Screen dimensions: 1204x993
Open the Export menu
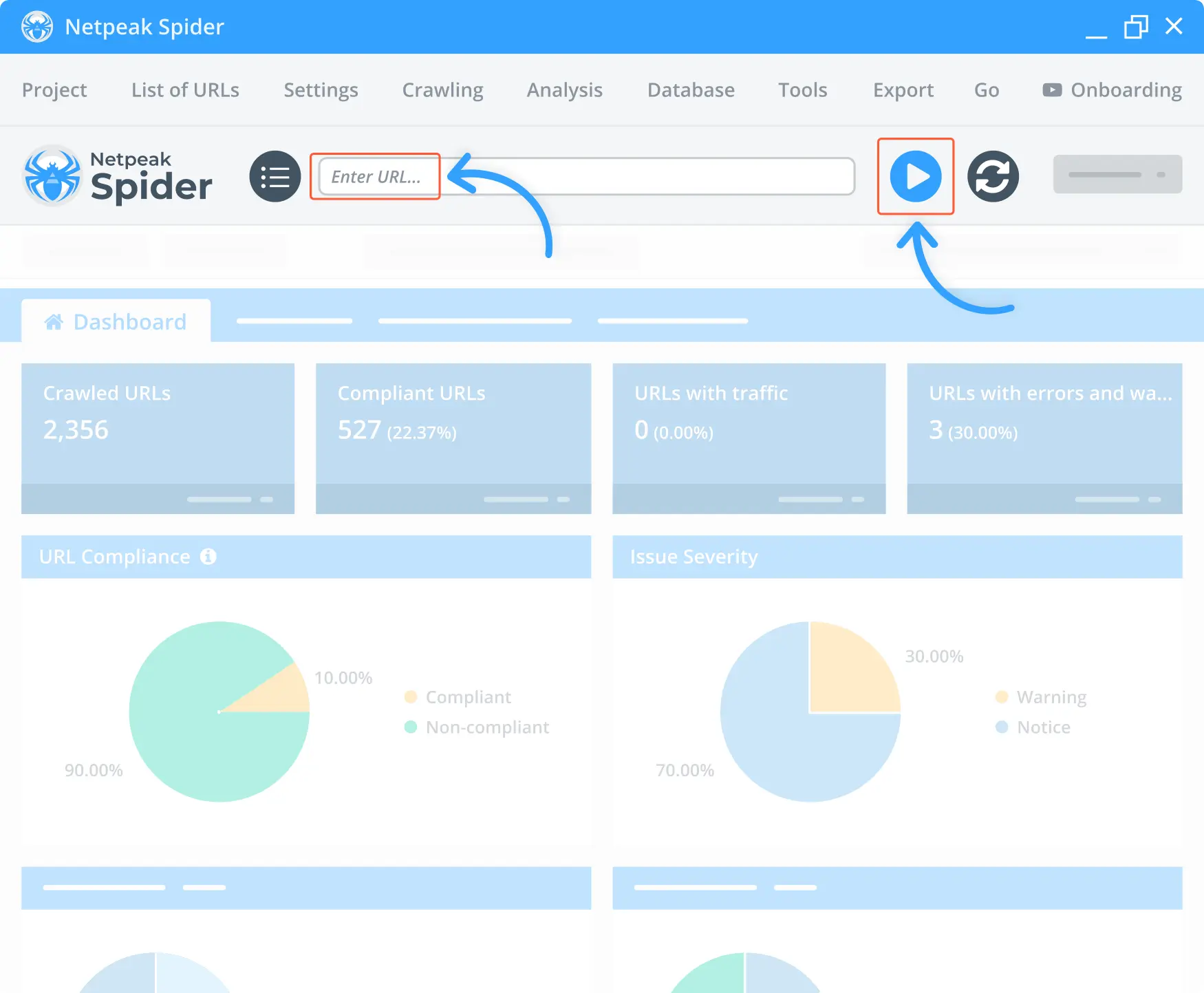903,90
